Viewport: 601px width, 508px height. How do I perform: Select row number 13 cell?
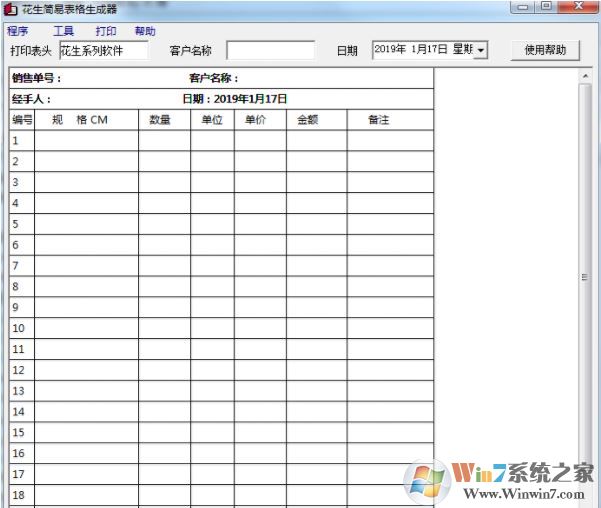click(x=22, y=391)
